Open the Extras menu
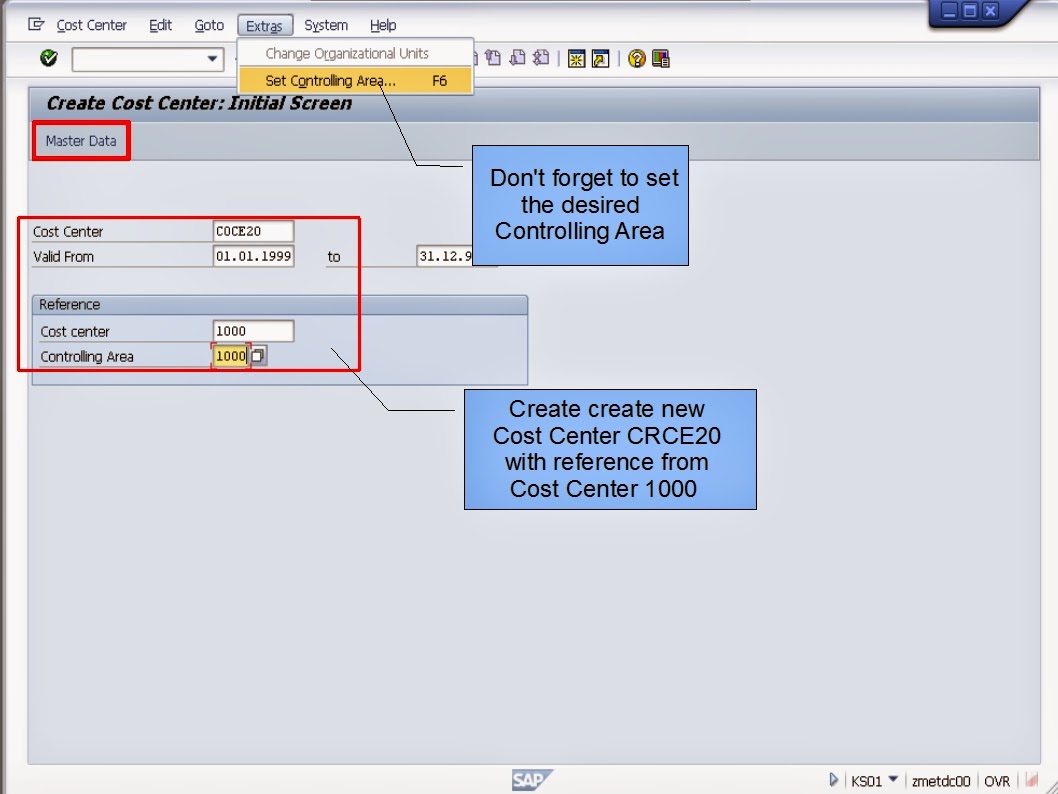 click(x=264, y=25)
